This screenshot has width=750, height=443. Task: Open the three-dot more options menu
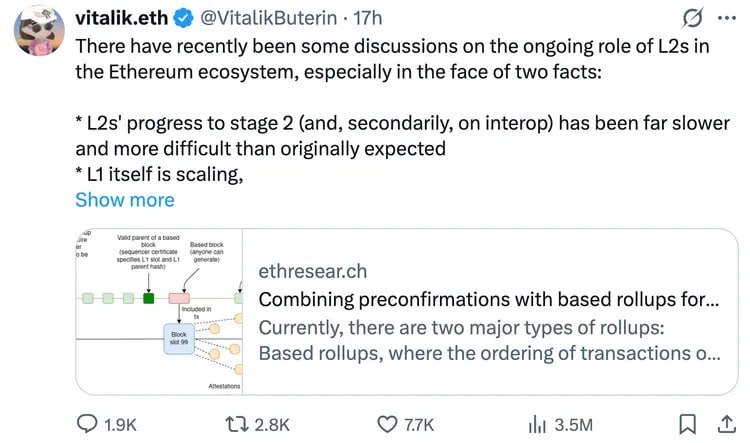coord(725,19)
